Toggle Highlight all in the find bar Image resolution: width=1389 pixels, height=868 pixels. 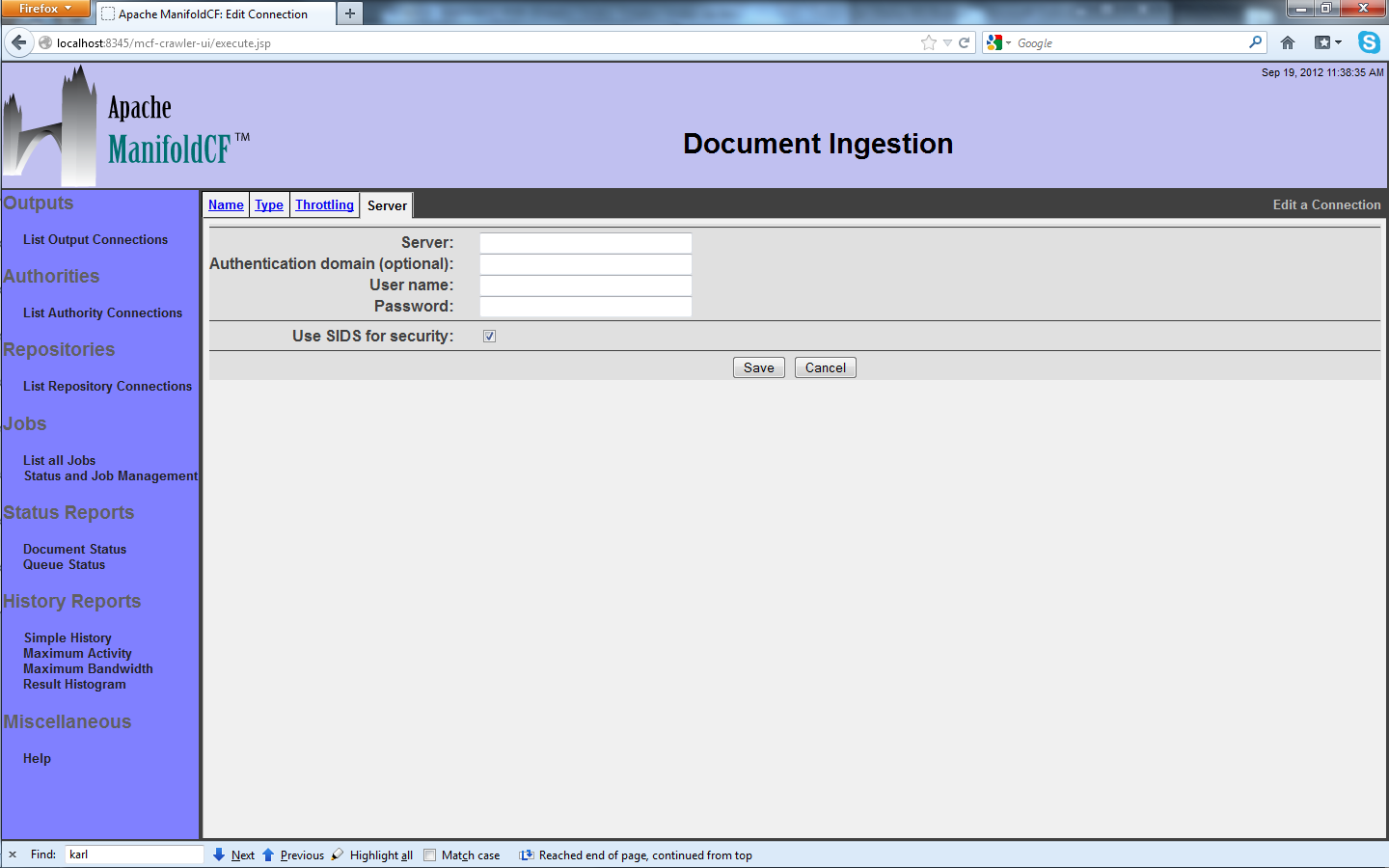click(372, 854)
